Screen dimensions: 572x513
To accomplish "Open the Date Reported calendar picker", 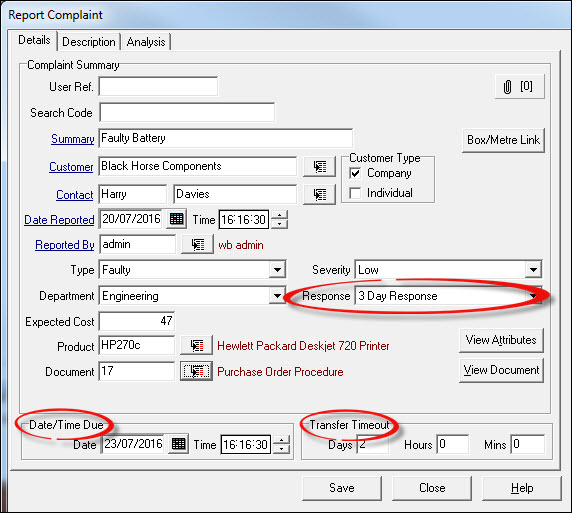I will 177,219.
